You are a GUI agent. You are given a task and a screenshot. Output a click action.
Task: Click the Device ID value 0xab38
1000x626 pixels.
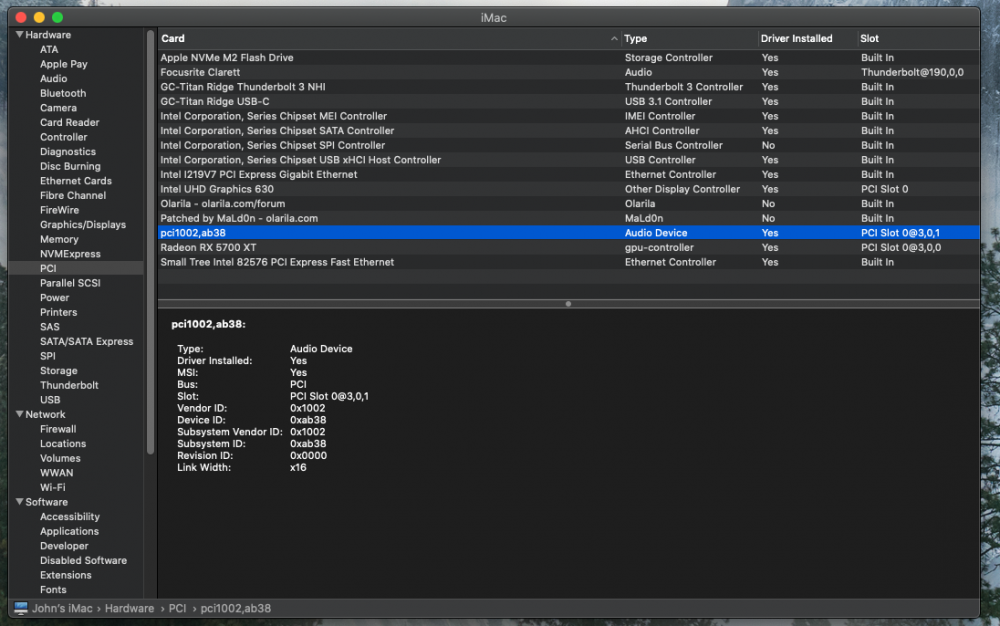click(x=308, y=420)
